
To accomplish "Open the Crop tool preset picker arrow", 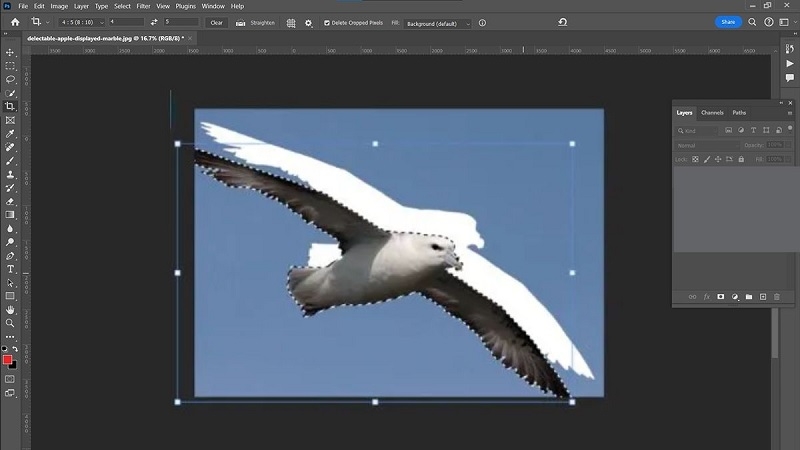I will point(47,22).
